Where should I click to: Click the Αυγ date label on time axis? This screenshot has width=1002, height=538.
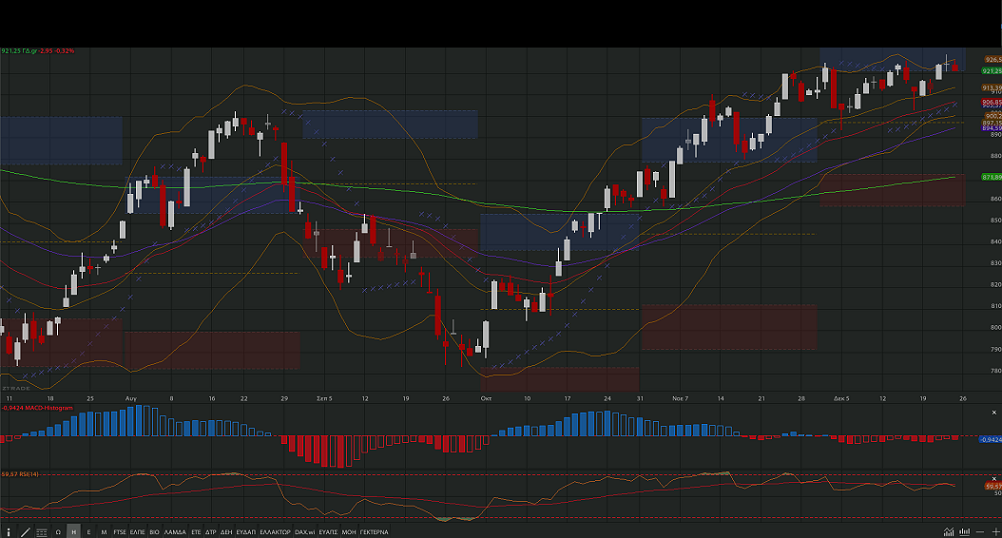click(131, 398)
